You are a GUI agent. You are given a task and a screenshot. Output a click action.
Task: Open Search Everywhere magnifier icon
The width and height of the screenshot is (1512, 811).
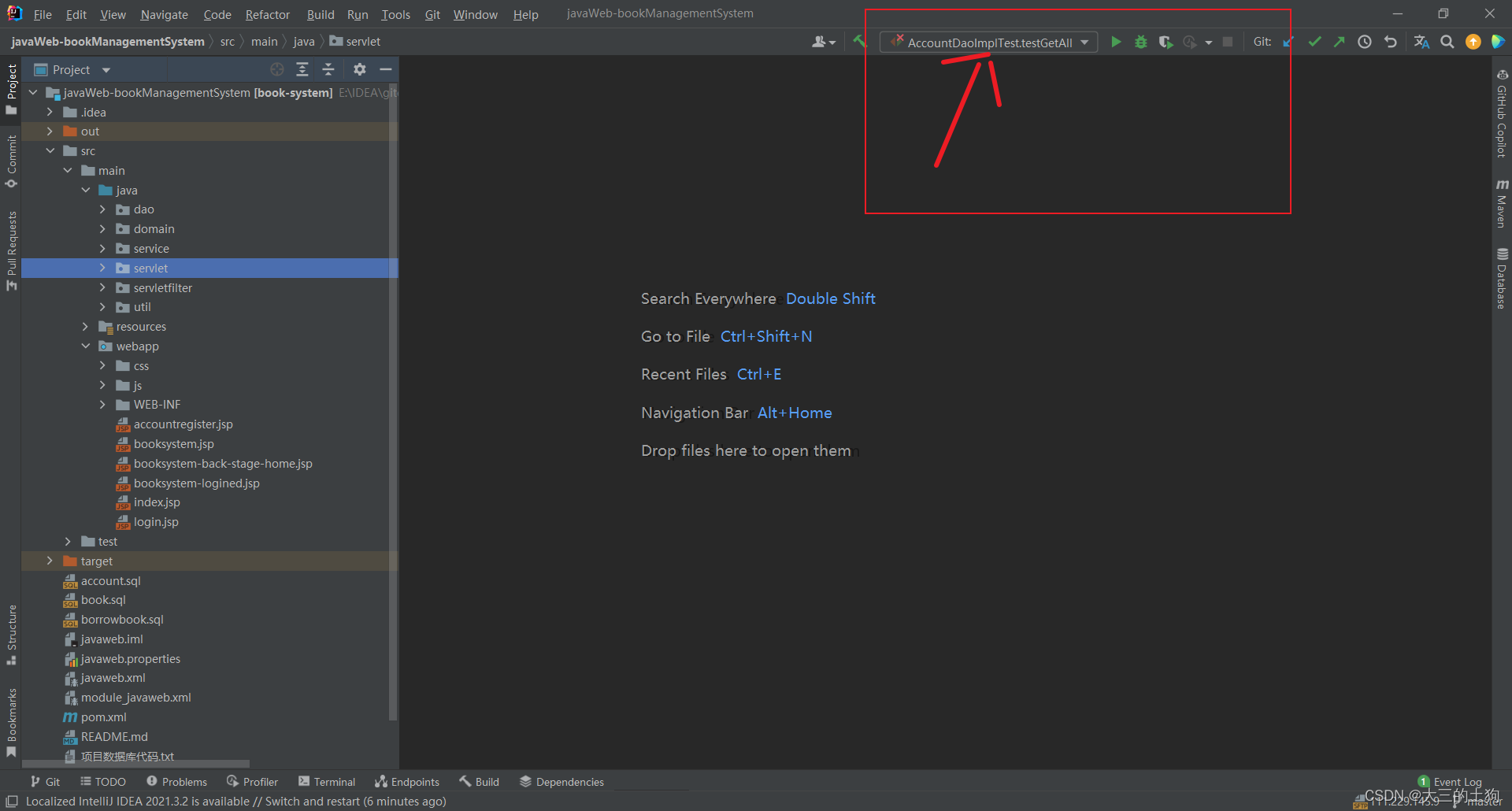pos(1447,42)
